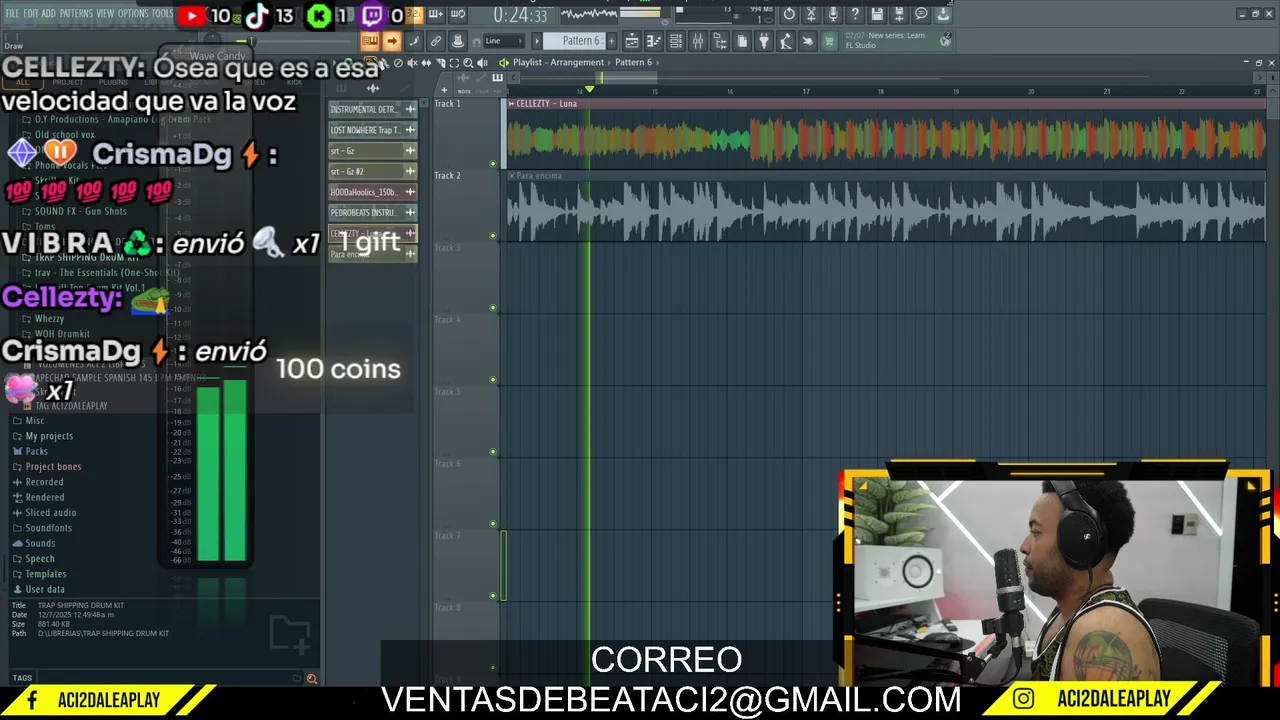The image size is (1280, 720).
Task: Start one-click audio recording microphone icon
Action: 833,15
